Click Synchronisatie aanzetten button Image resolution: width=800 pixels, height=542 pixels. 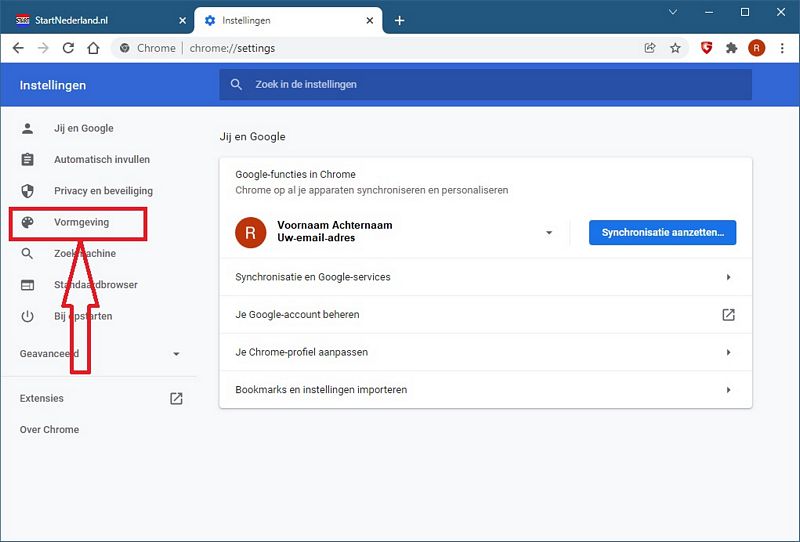click(662, 233)
